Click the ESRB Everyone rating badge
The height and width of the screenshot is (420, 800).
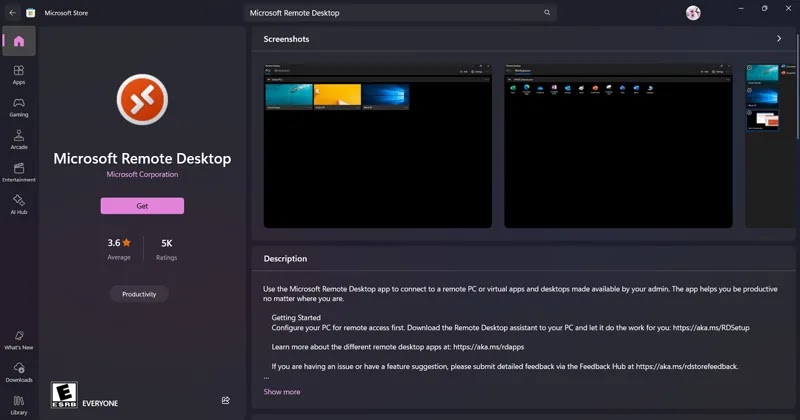pyautogui.click(x=64, y=395)
